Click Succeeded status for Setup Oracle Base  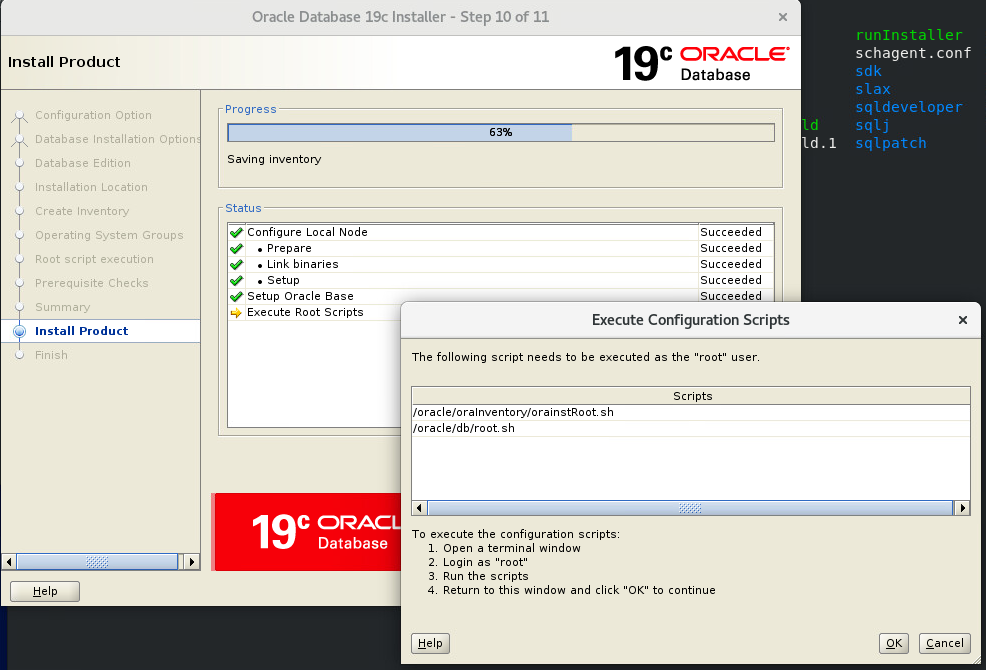pos(731,296)
